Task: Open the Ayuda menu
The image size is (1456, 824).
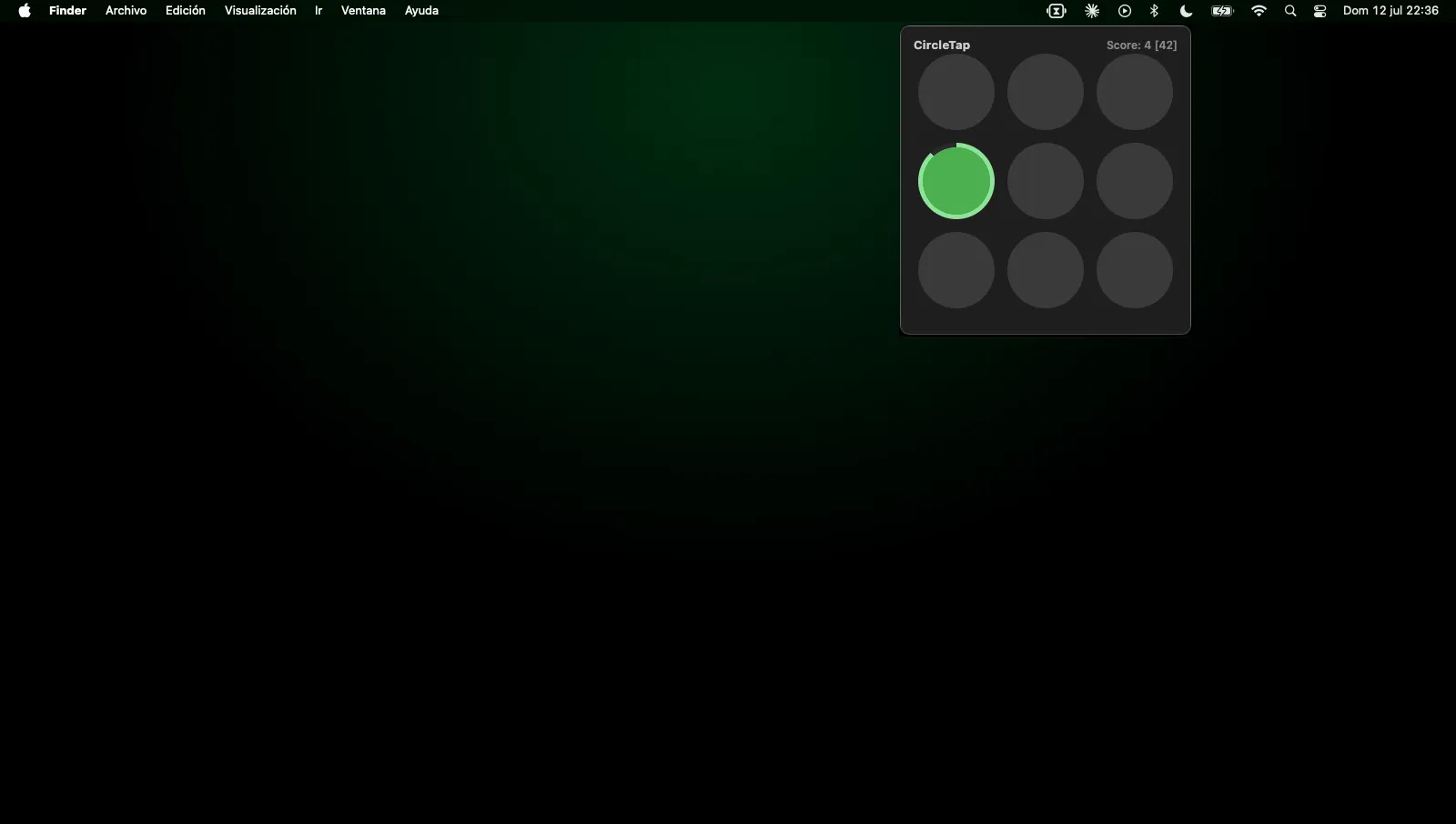Action: coord(421,11)
